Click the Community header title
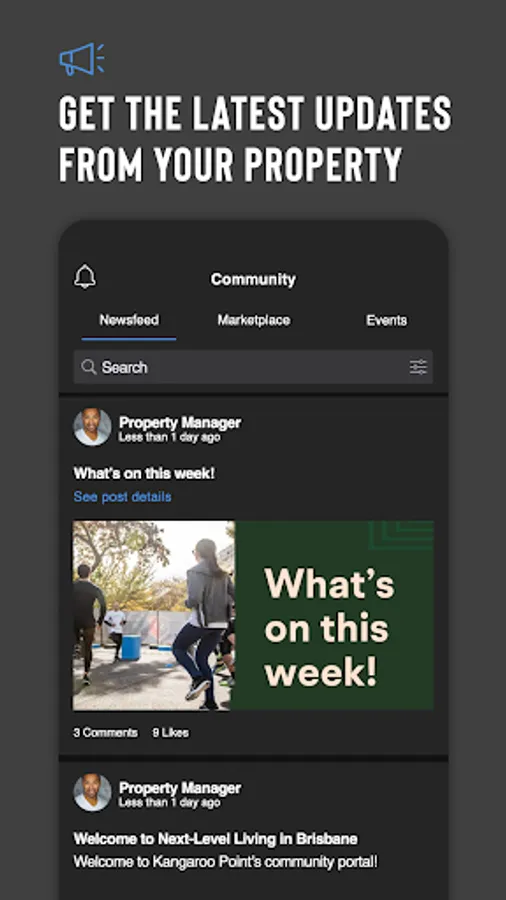Image resolution: width=506 pixels, height=900 pixels. tap(253, 280)
